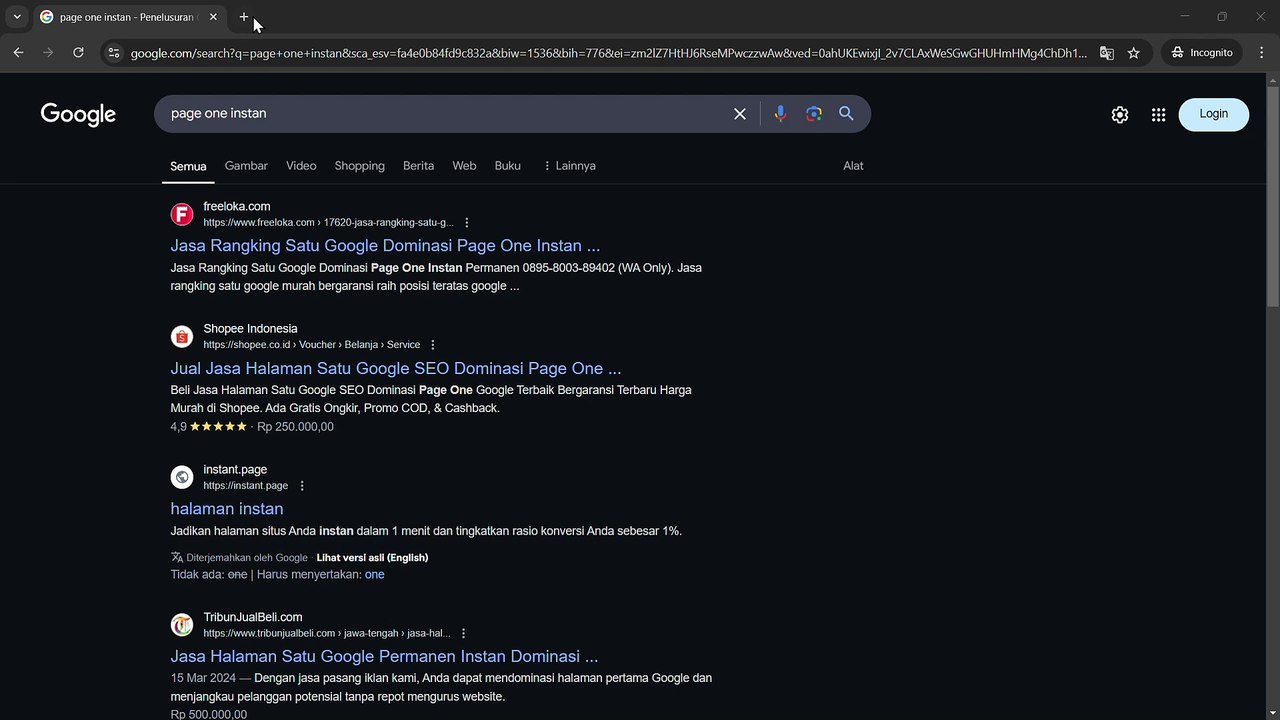This screenshot has width=1280, height=720.
Task: Open the three-dot menu for the instant.page result
Action: pos(302,486)
